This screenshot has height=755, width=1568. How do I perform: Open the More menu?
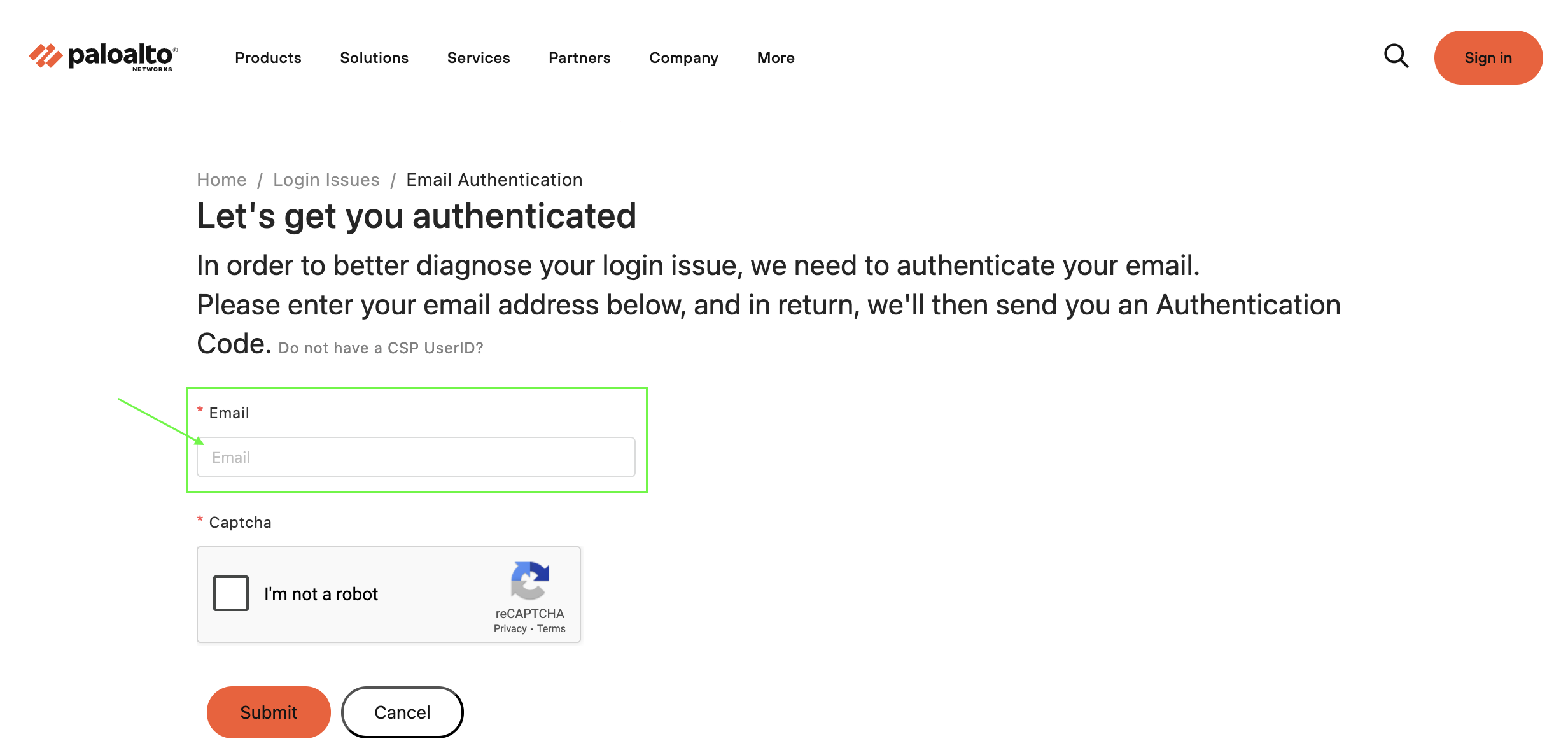(x=776, y=58)
